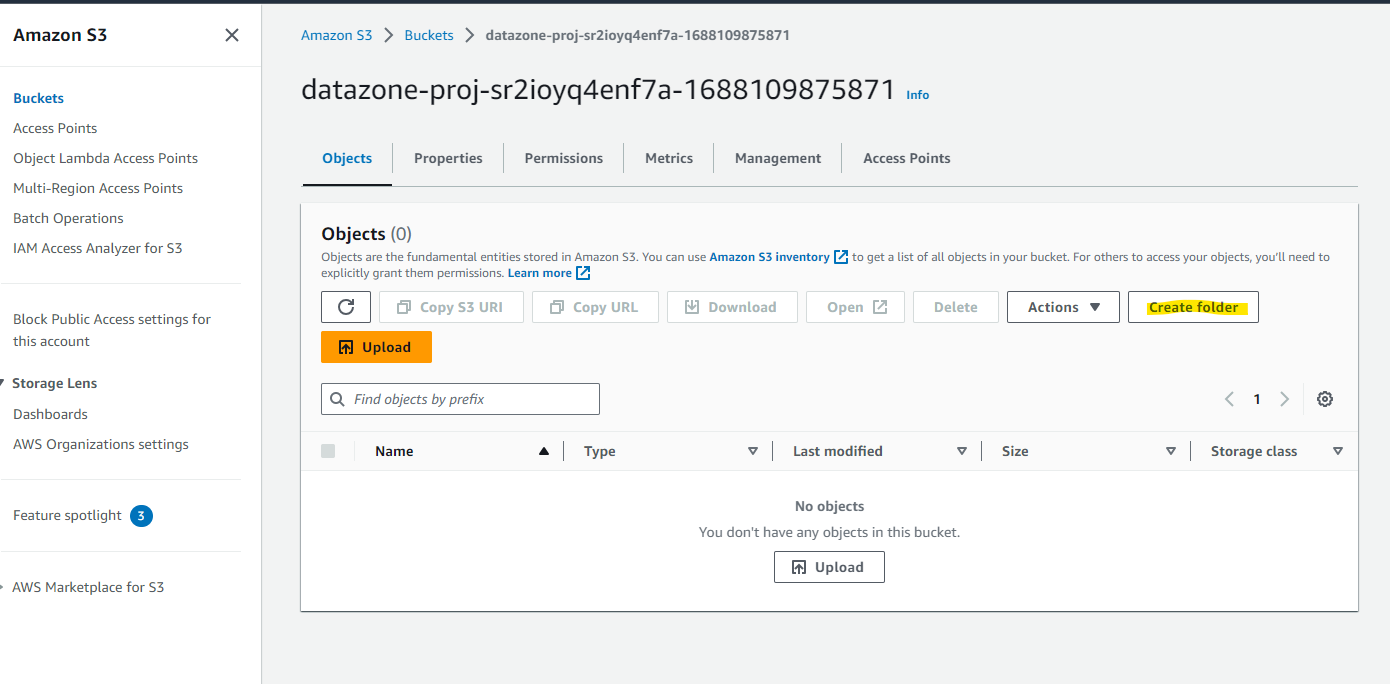The width and height of the screenshot is (1390, 684).
Task: Open the Management tab
Action: pos(778,158)
